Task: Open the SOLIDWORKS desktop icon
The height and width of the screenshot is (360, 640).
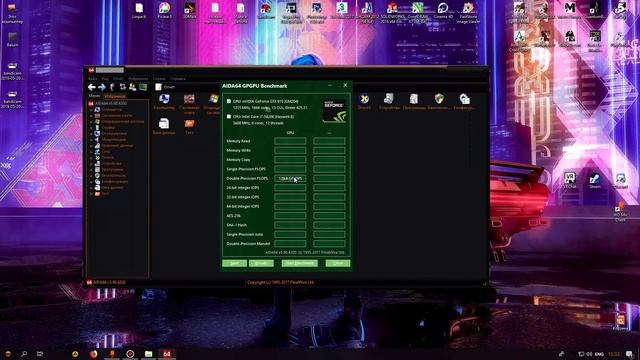Action: [x=392, y=12]
